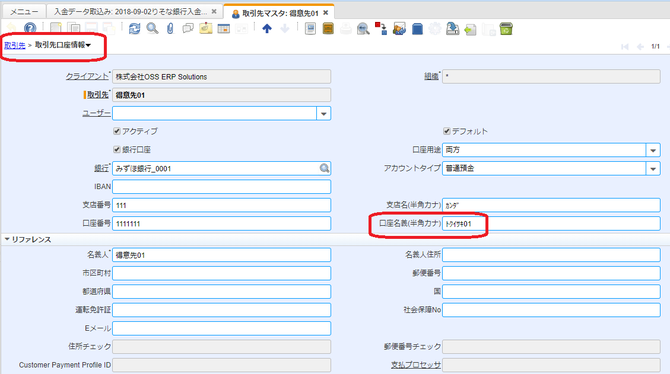Click the 口座番号 field containing 1111111

[x=221, y=223]
